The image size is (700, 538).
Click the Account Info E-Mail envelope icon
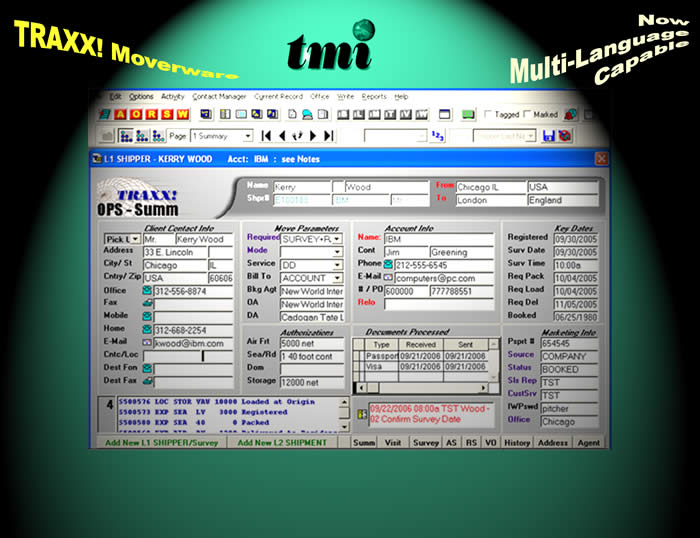tap(388, 277)
